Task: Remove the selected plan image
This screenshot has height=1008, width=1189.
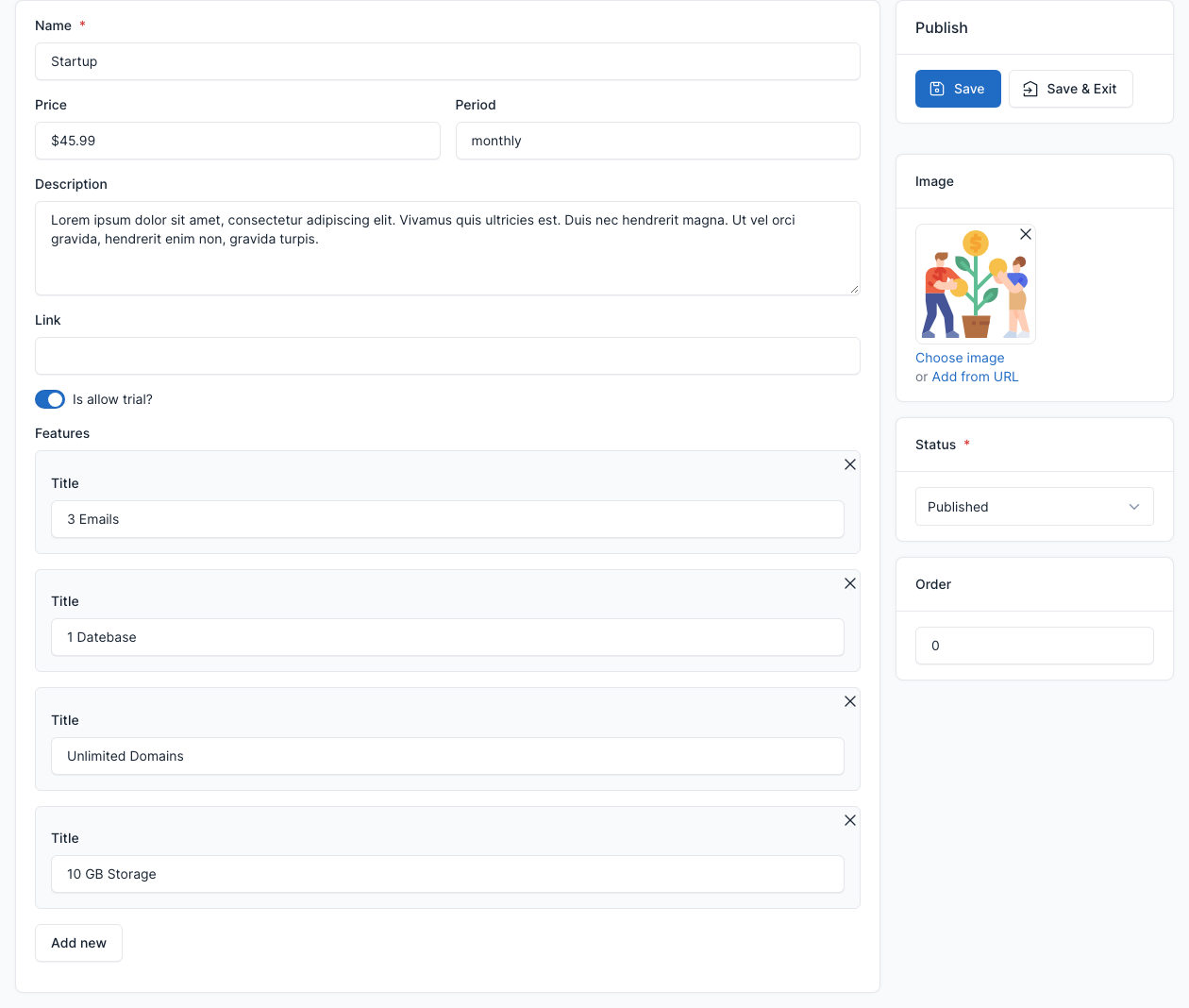Action: point(1026,234)
